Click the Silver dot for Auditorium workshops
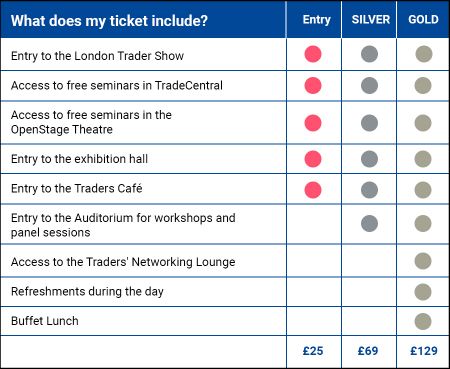 369,223
